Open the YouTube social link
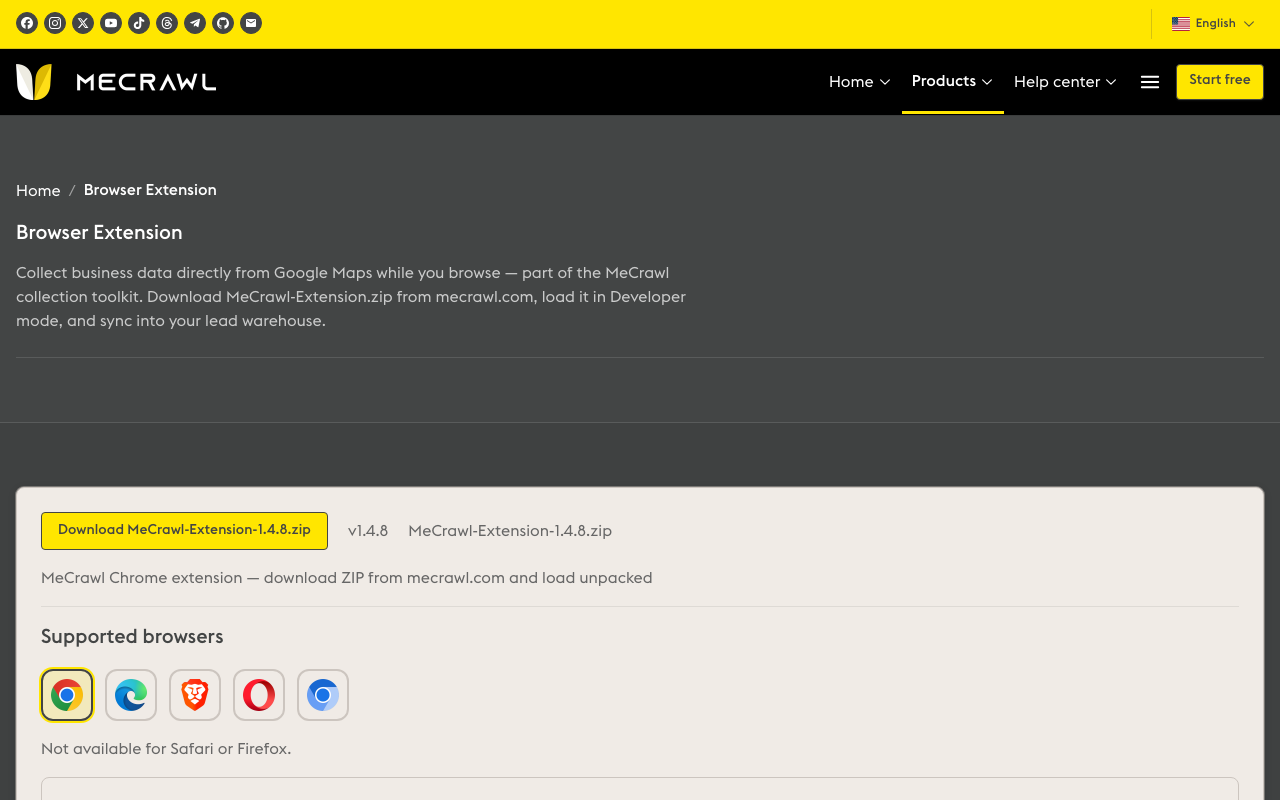The image size is (1280, 800). (111, 23)
